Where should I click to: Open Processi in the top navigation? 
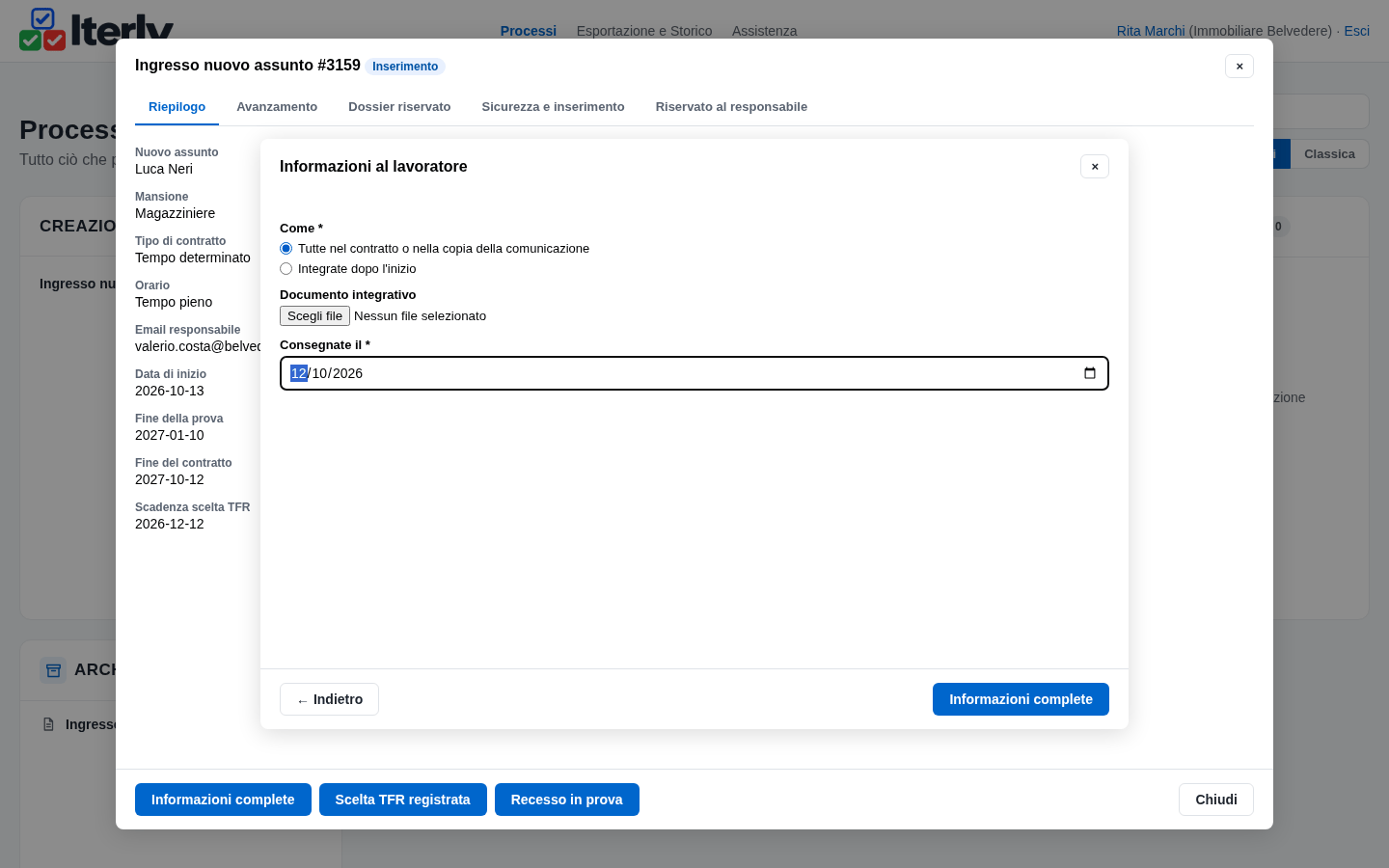click(x=528, y=31)
